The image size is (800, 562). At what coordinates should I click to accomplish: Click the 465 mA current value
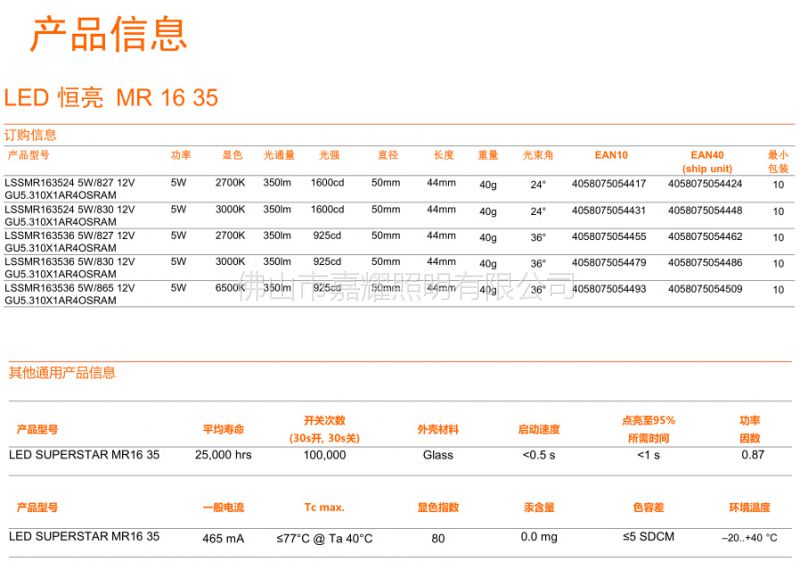click(223, 539)
